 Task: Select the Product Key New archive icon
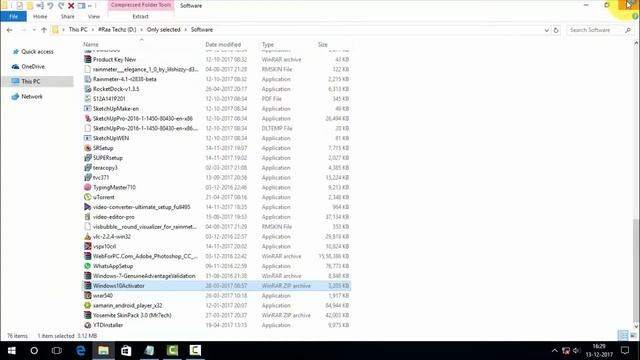click(87, 60)
